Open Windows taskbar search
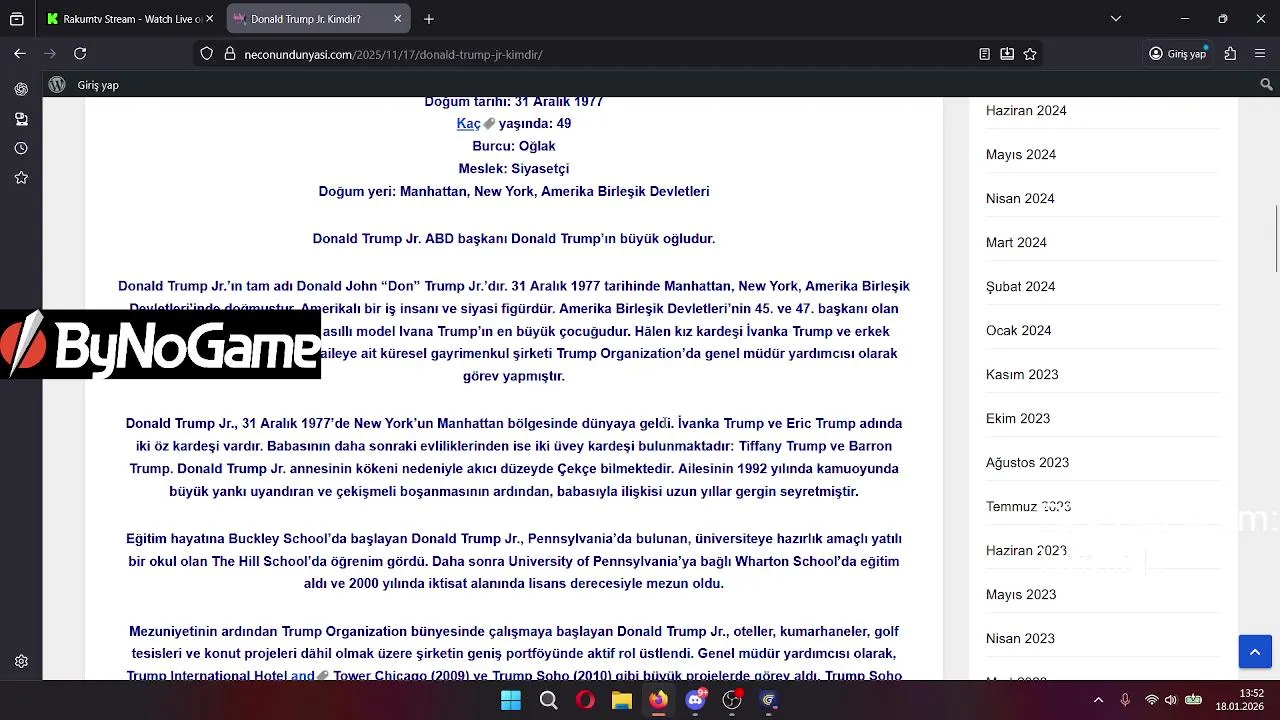Viewport: 1280px width, 720px height. coord(548,700)
